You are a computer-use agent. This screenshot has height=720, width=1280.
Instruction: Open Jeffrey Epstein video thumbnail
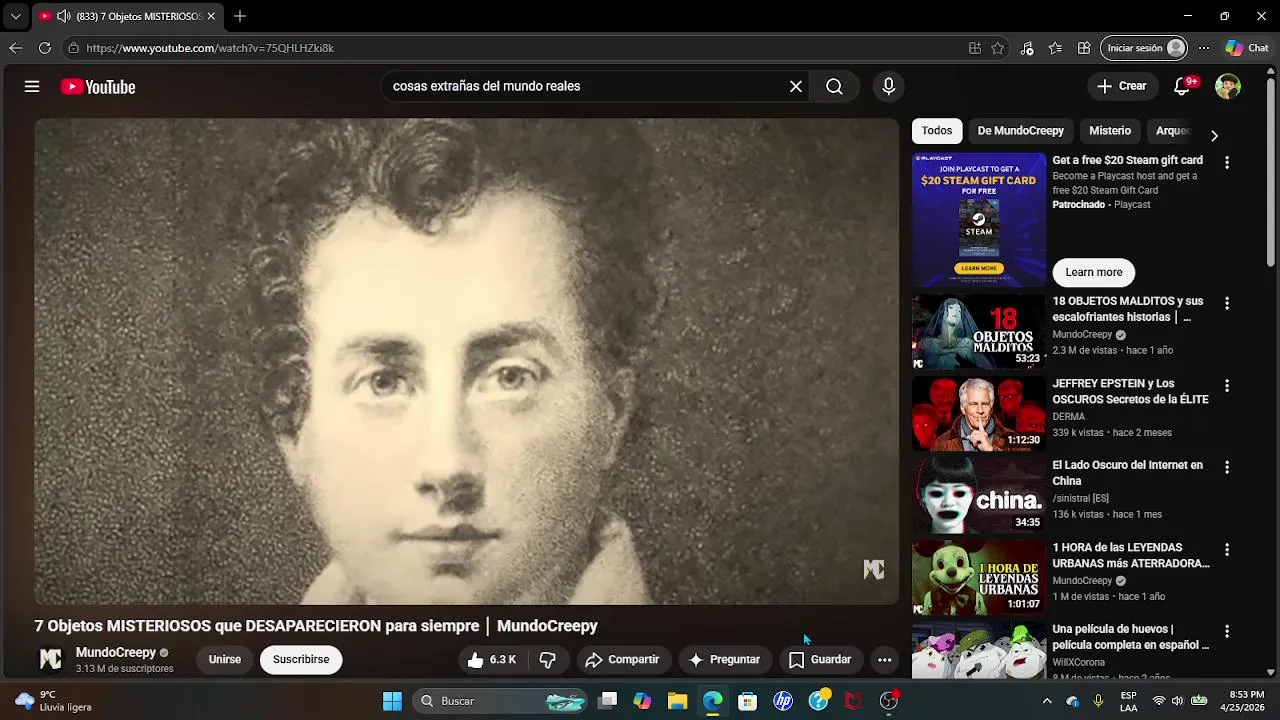[x=979, y=414]
